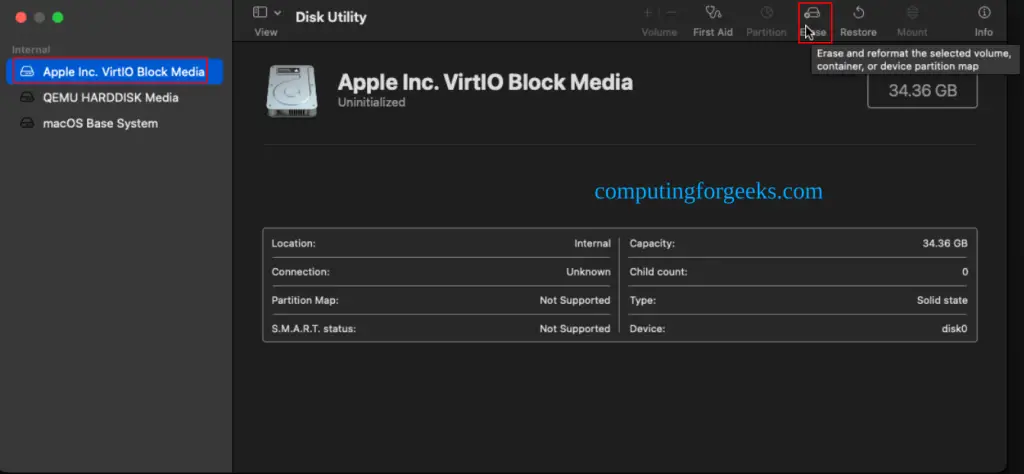Image resolution: width=1024 pixels, height=474 pixels.
Task: Click the Internal section header in sidebar
Action: pyautogui.click(x=31, y=50)
